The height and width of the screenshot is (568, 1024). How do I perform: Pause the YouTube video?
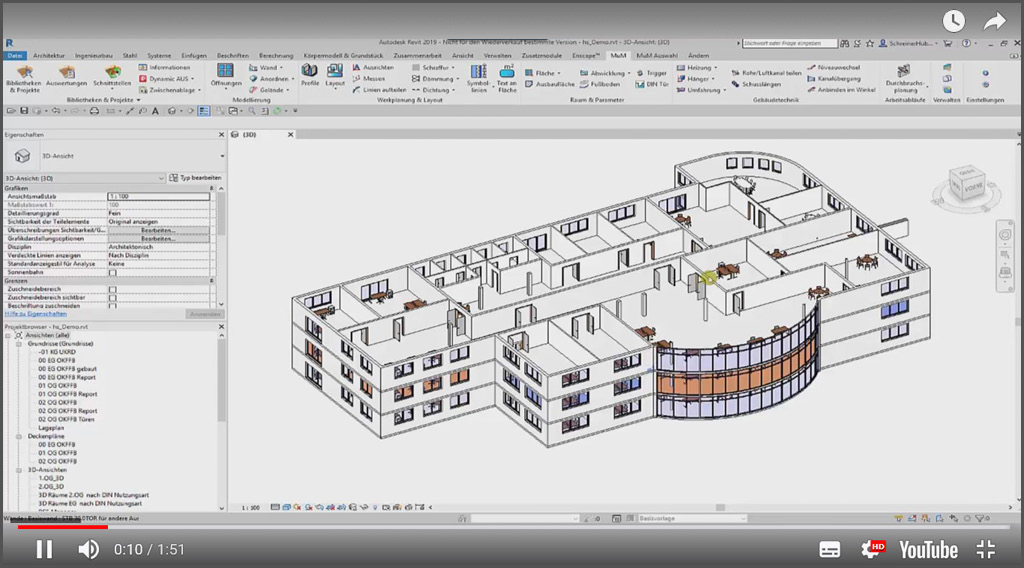coord(44,549)
